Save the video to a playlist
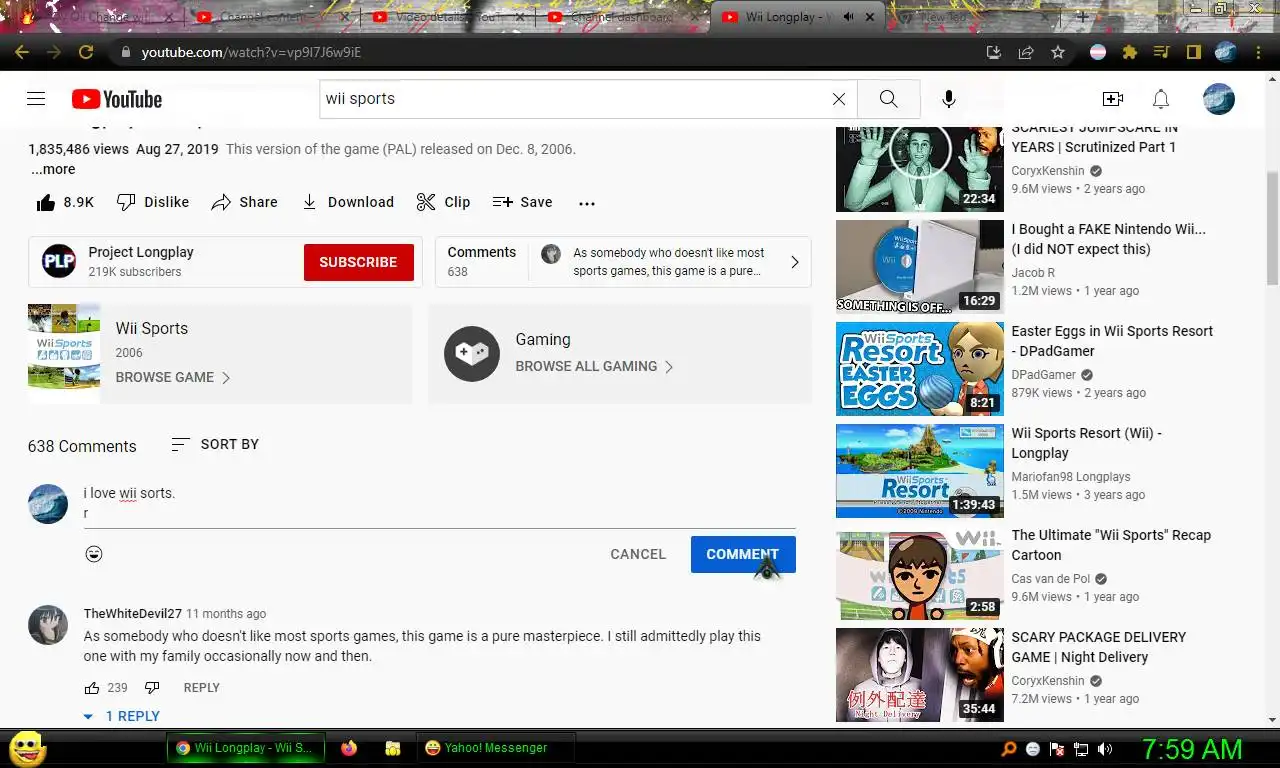The height and width of the screenshot is (768, 1280). point(523,202)
